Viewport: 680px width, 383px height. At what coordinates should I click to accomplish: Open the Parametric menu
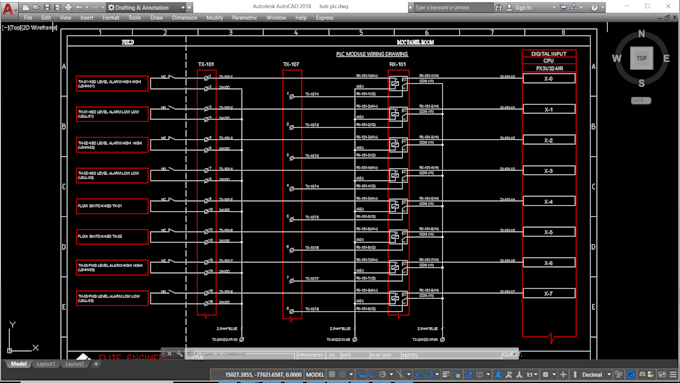coord(245,18)
